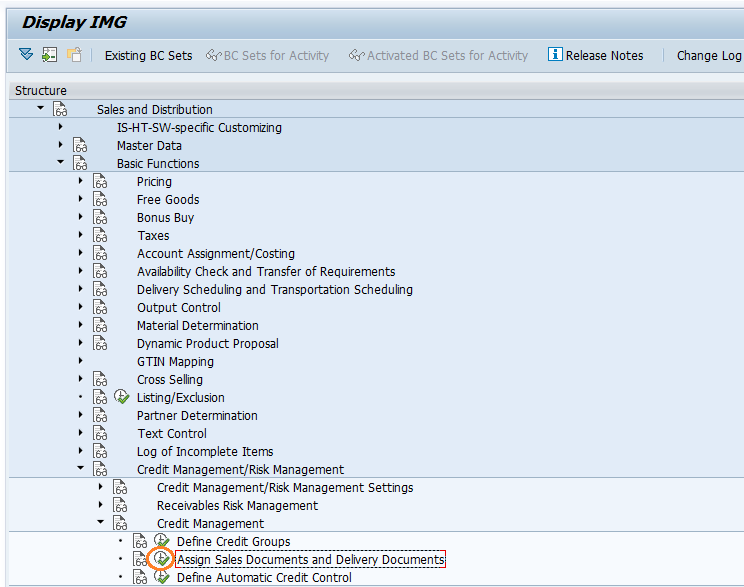Screen dimensions: 744x587
Task: Open documentation icon for Taxes
Action: (100, 235)
